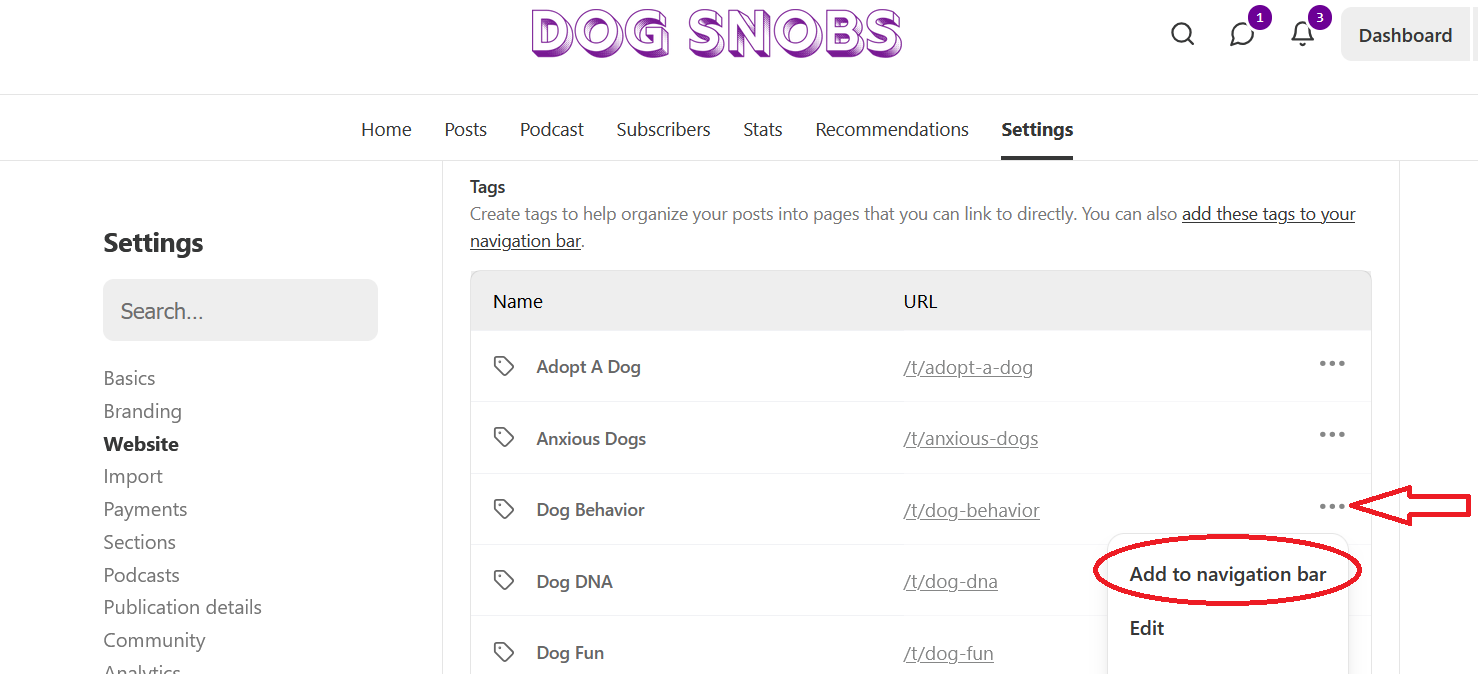Select Add to navigation bar menu entry
This screenshot has width=1478, height=674.
[x=1227, y=573]
